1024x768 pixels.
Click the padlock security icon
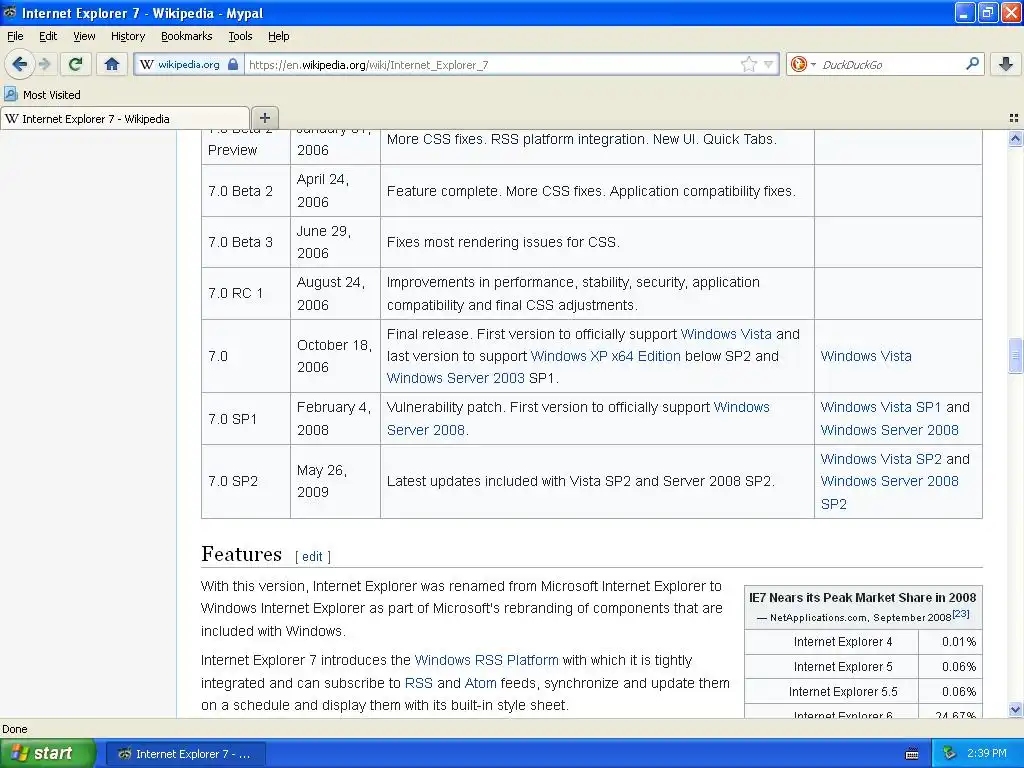pos(233,65)
